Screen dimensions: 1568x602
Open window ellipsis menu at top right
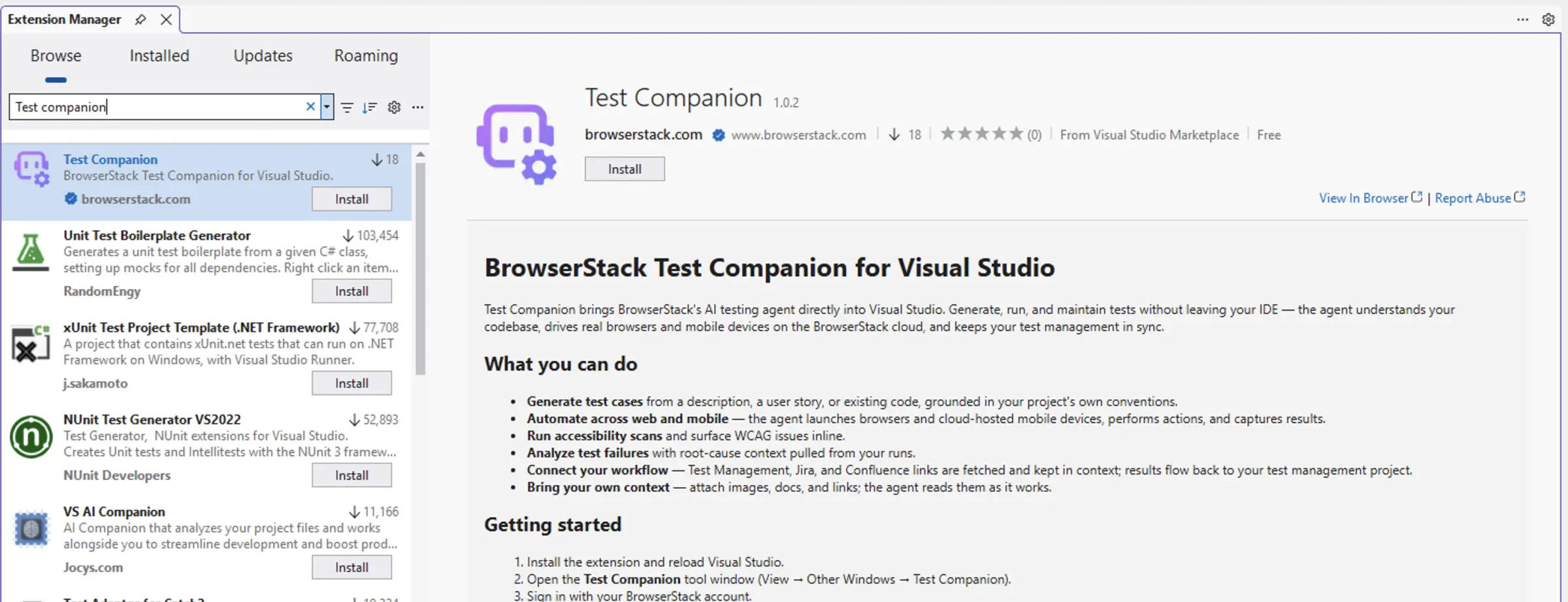click(1523, 20)
